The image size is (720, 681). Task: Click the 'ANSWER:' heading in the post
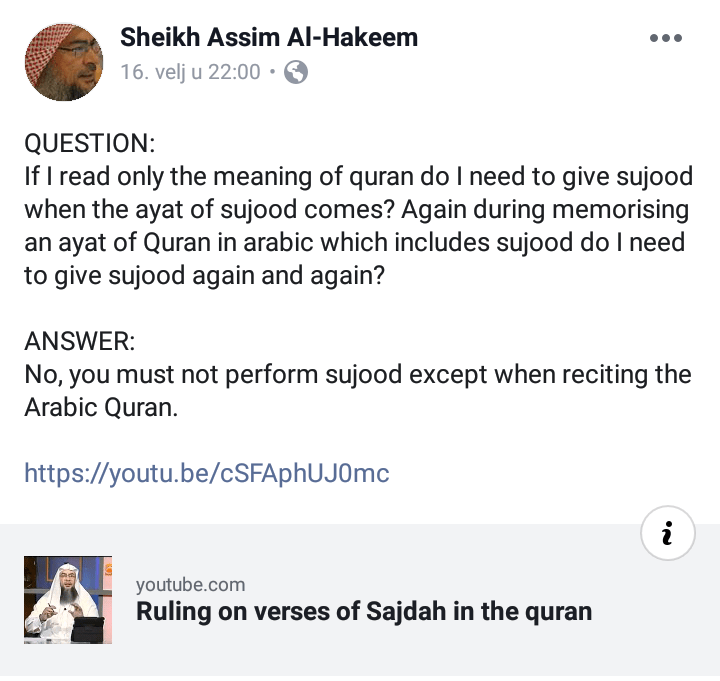coord(79,340)
